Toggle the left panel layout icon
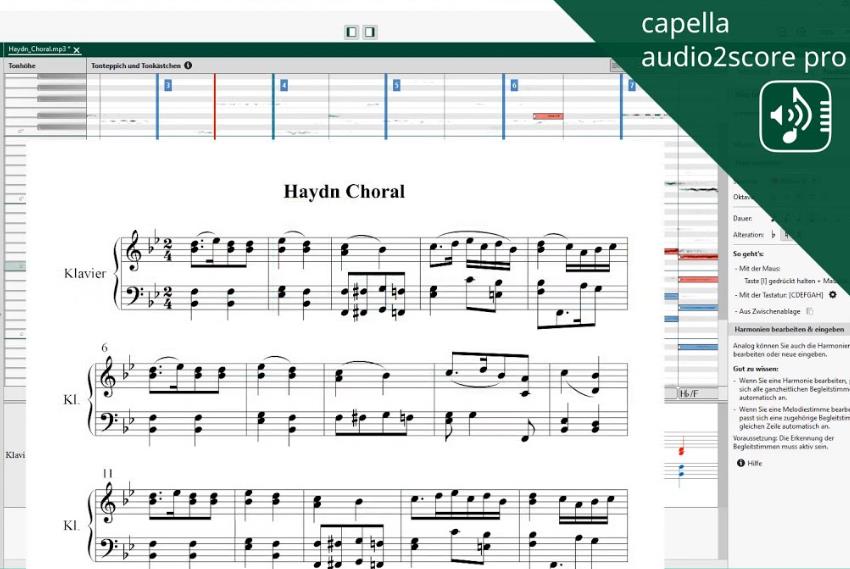Image resolution: width=850 pixels, height=569 pixels. click(352, 33)
